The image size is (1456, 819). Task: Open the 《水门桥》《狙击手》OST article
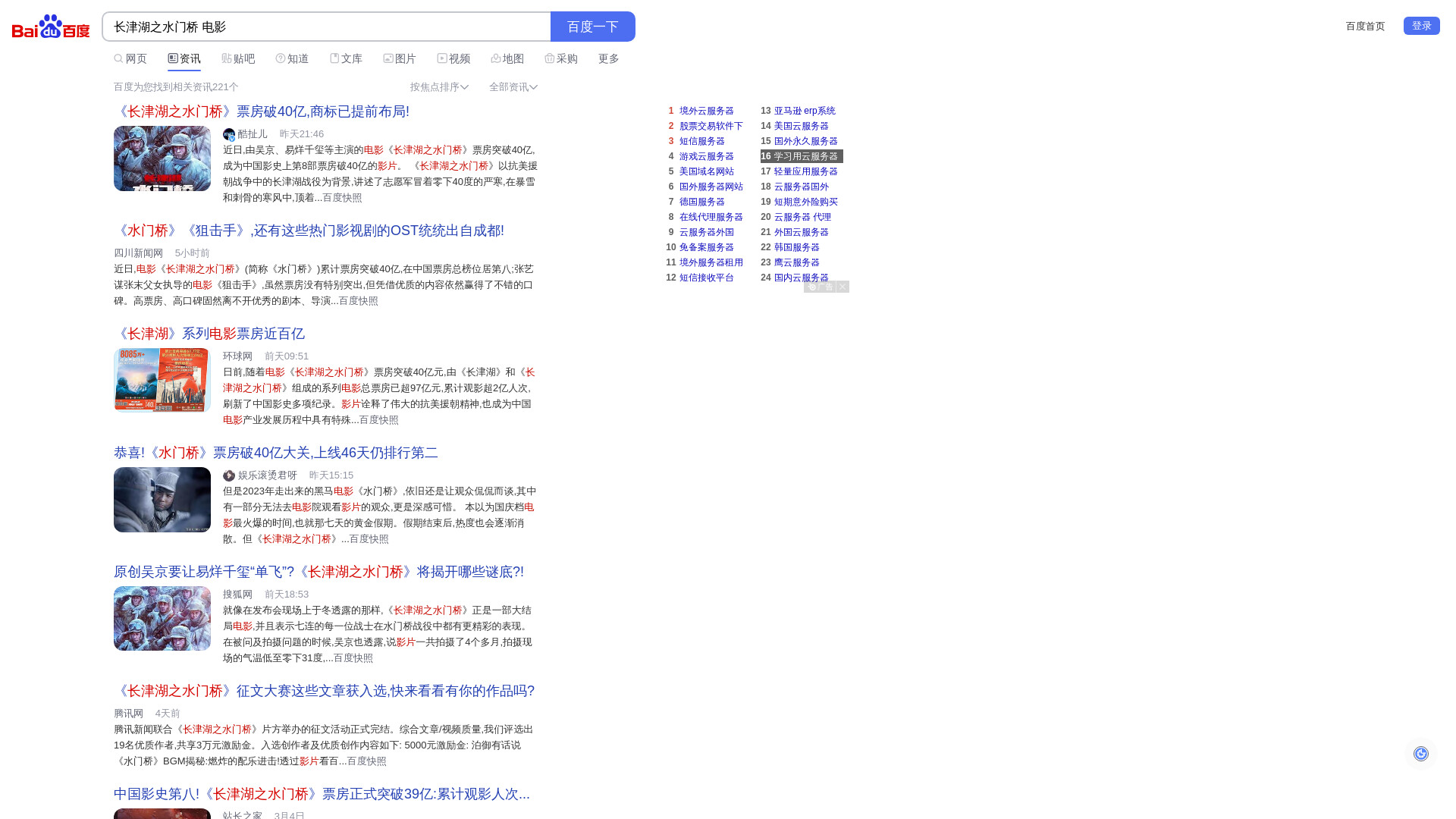pos(309,231)
